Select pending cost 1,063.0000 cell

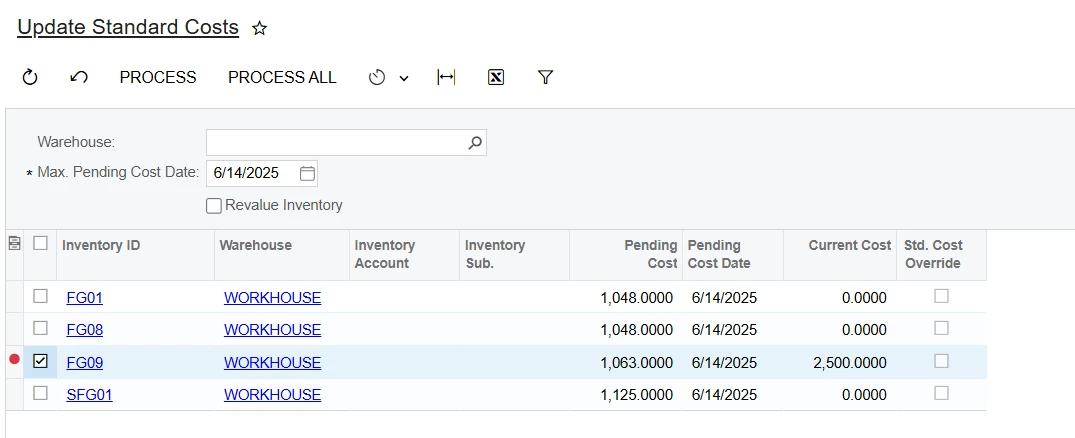(626, 363)
